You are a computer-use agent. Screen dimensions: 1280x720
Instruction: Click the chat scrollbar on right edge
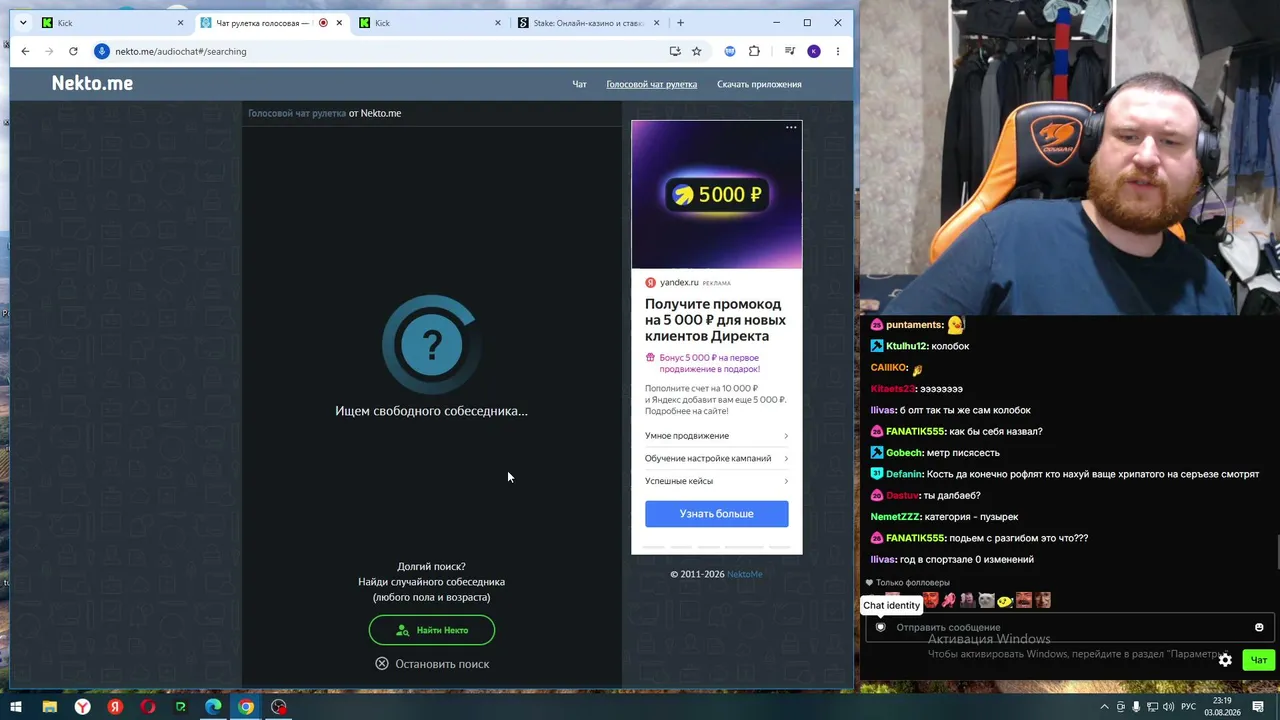[1277, 552]
